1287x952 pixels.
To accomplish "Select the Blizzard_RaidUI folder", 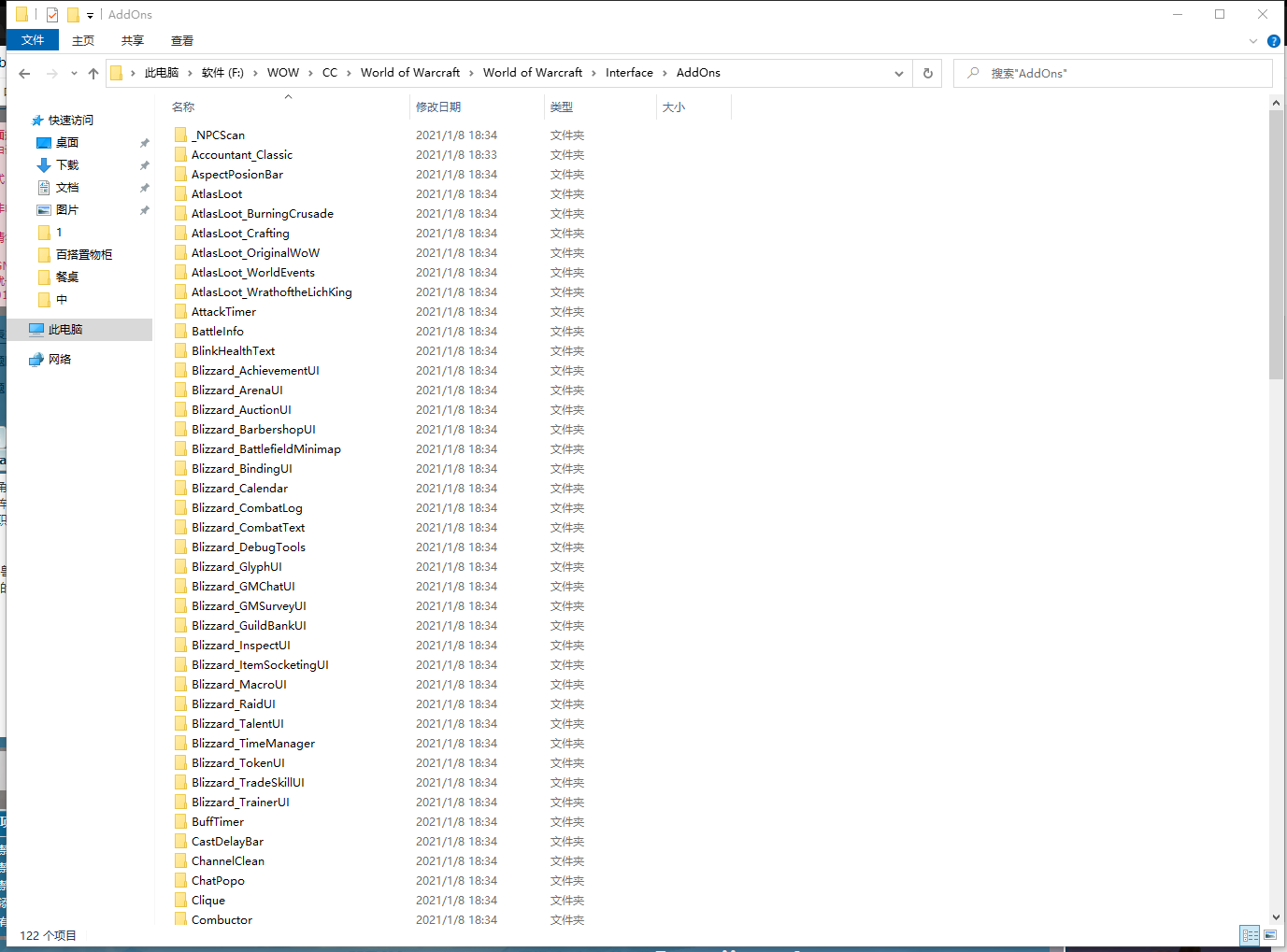I will click(x=234, y=704).
